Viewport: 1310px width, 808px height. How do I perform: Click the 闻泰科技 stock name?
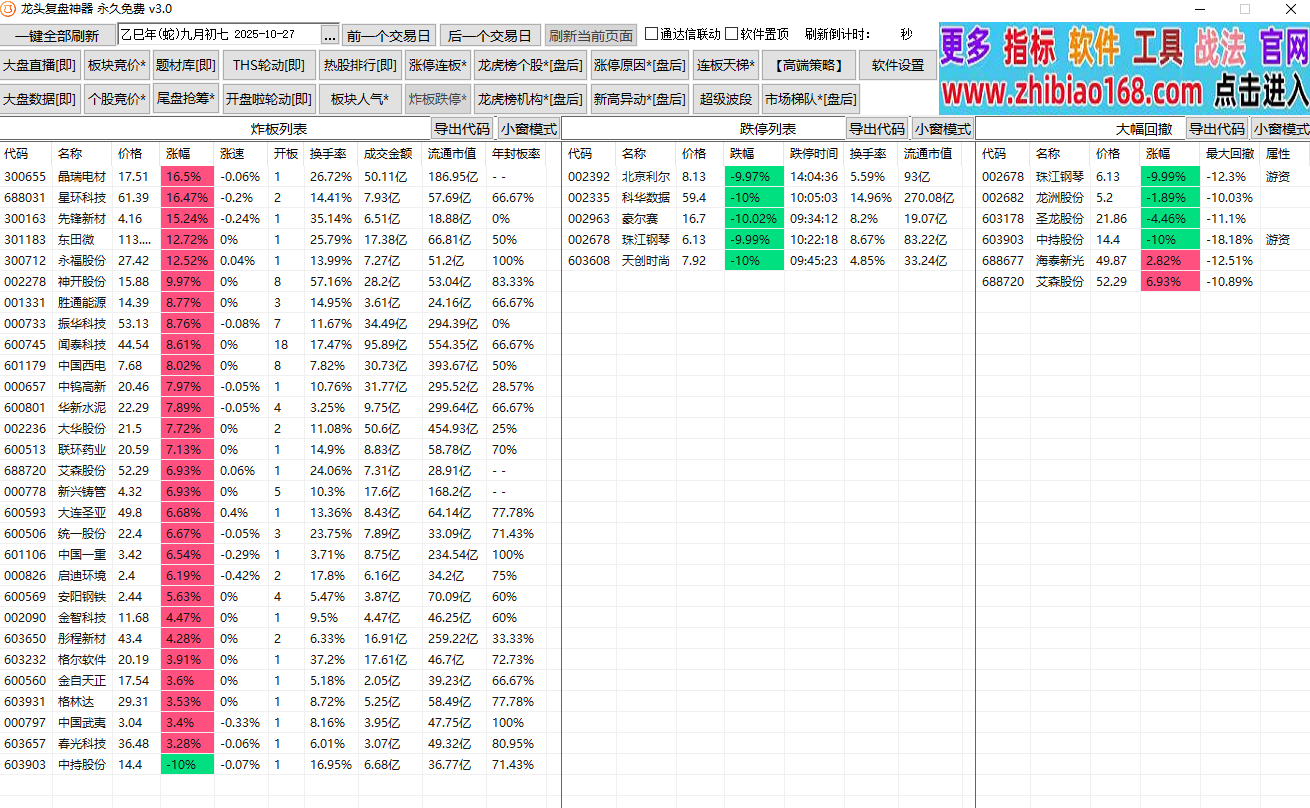click(81, 344)
